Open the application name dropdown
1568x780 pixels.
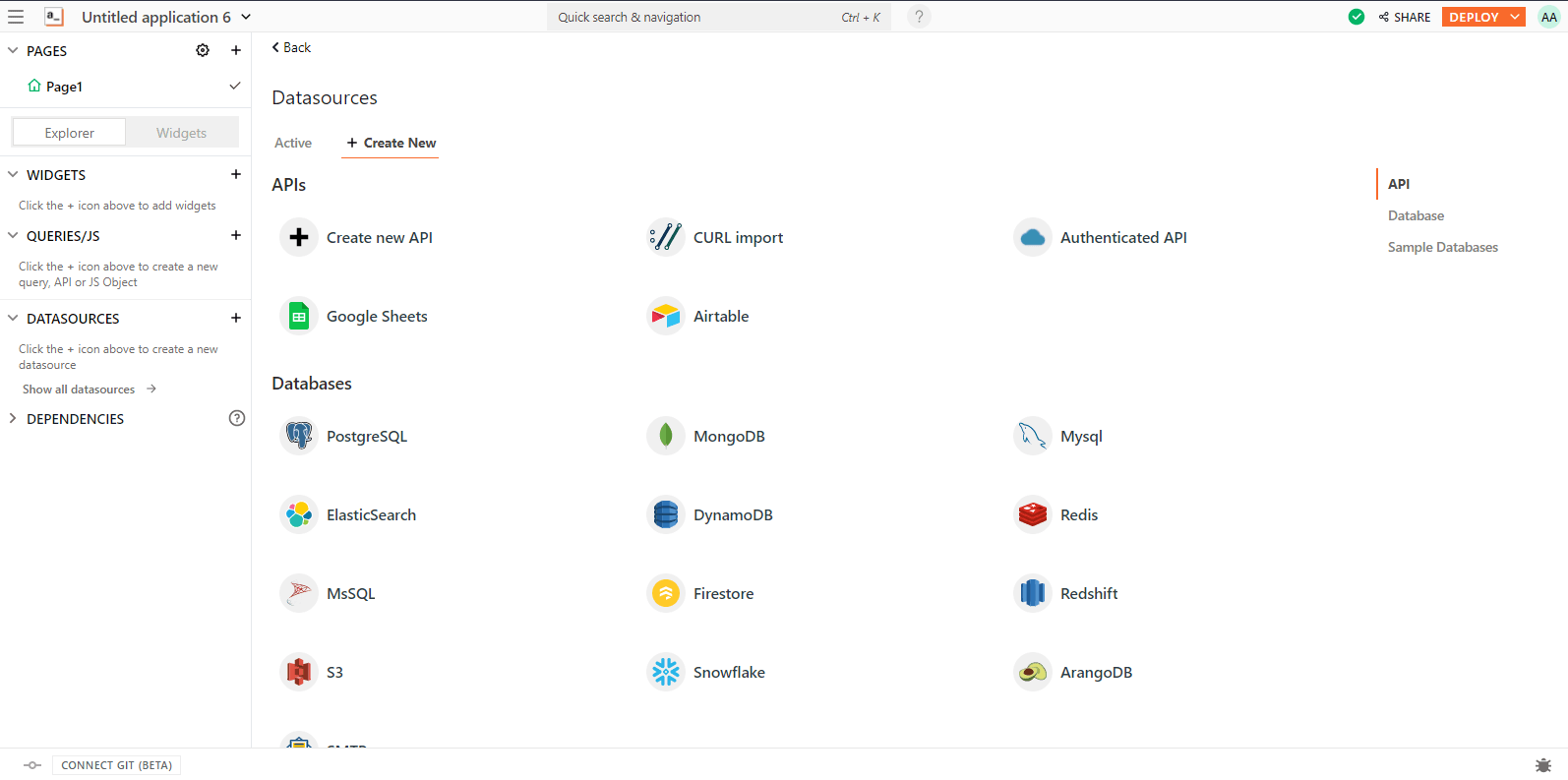246,17
